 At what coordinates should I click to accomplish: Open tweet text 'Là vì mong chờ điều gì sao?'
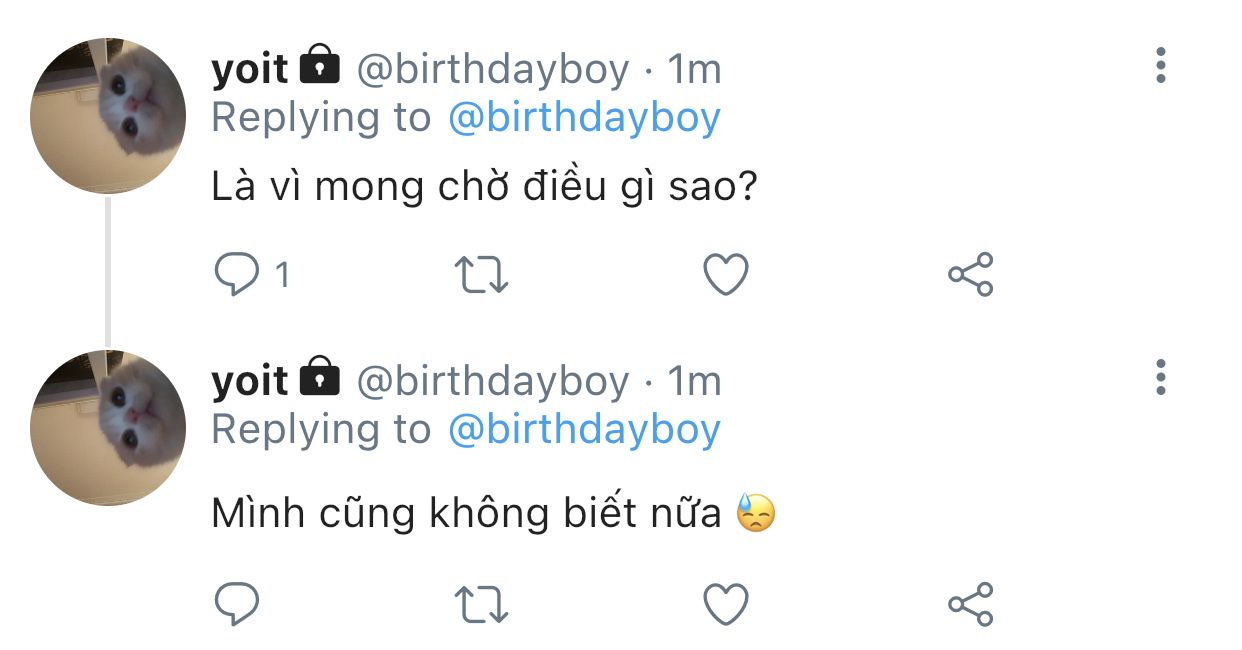[x=484, y=188]
